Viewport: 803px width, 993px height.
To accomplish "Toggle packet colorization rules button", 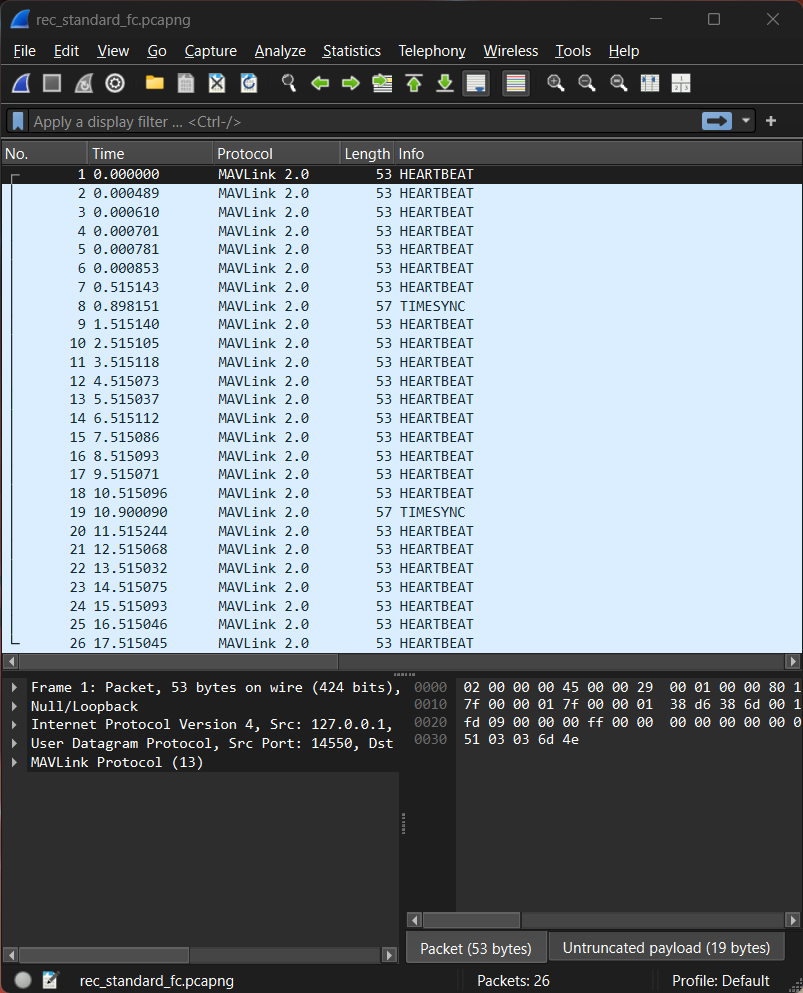I will pyautogui.click(x=515, y=84).
